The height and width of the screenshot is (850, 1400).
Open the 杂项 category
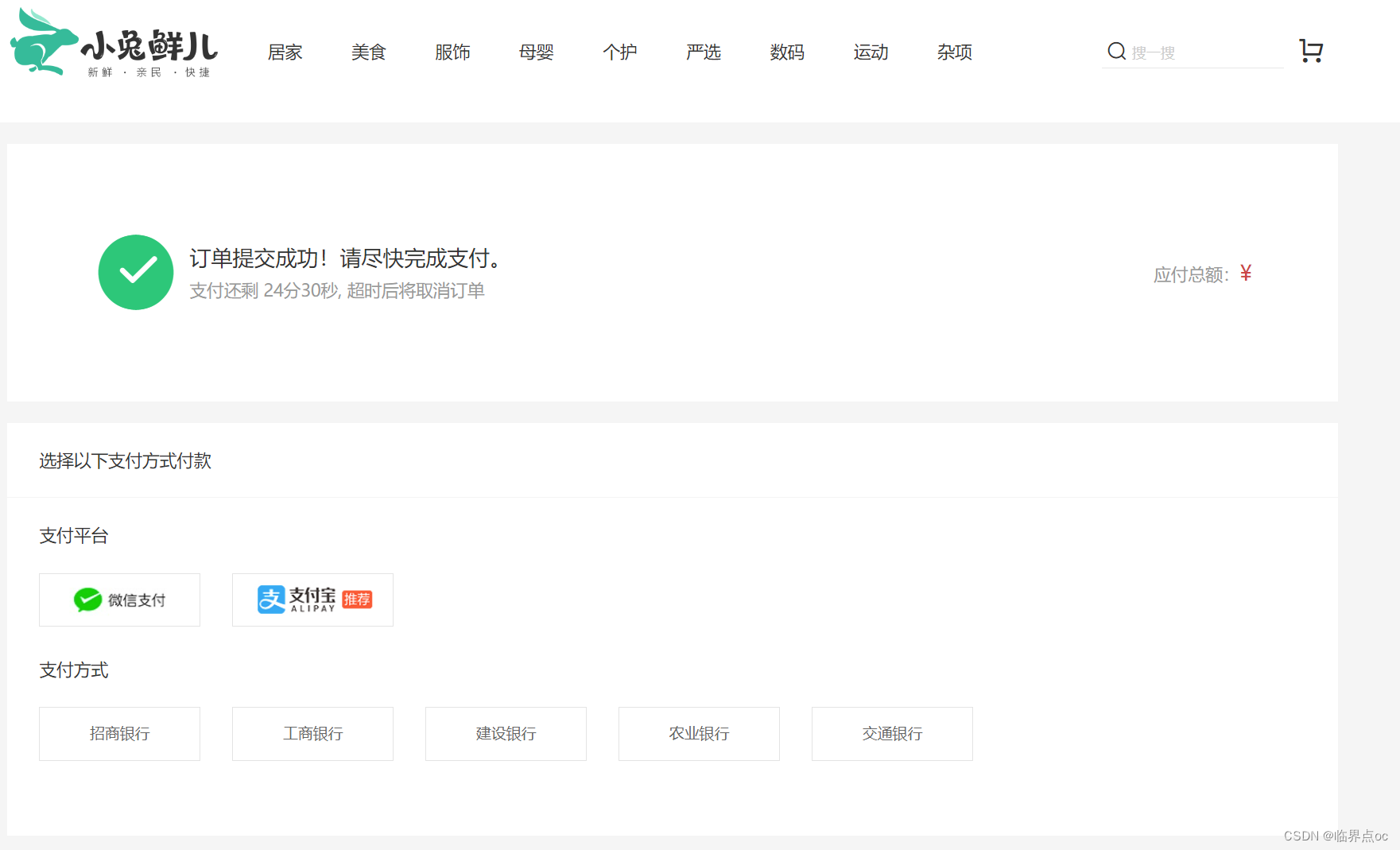click(x=955, y=52)
